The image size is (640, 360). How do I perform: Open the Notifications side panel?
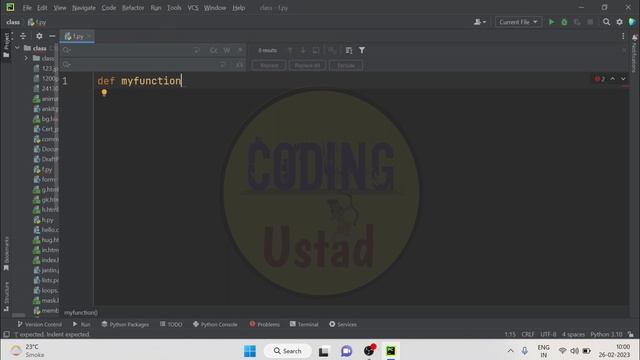[x=634, y=53]
